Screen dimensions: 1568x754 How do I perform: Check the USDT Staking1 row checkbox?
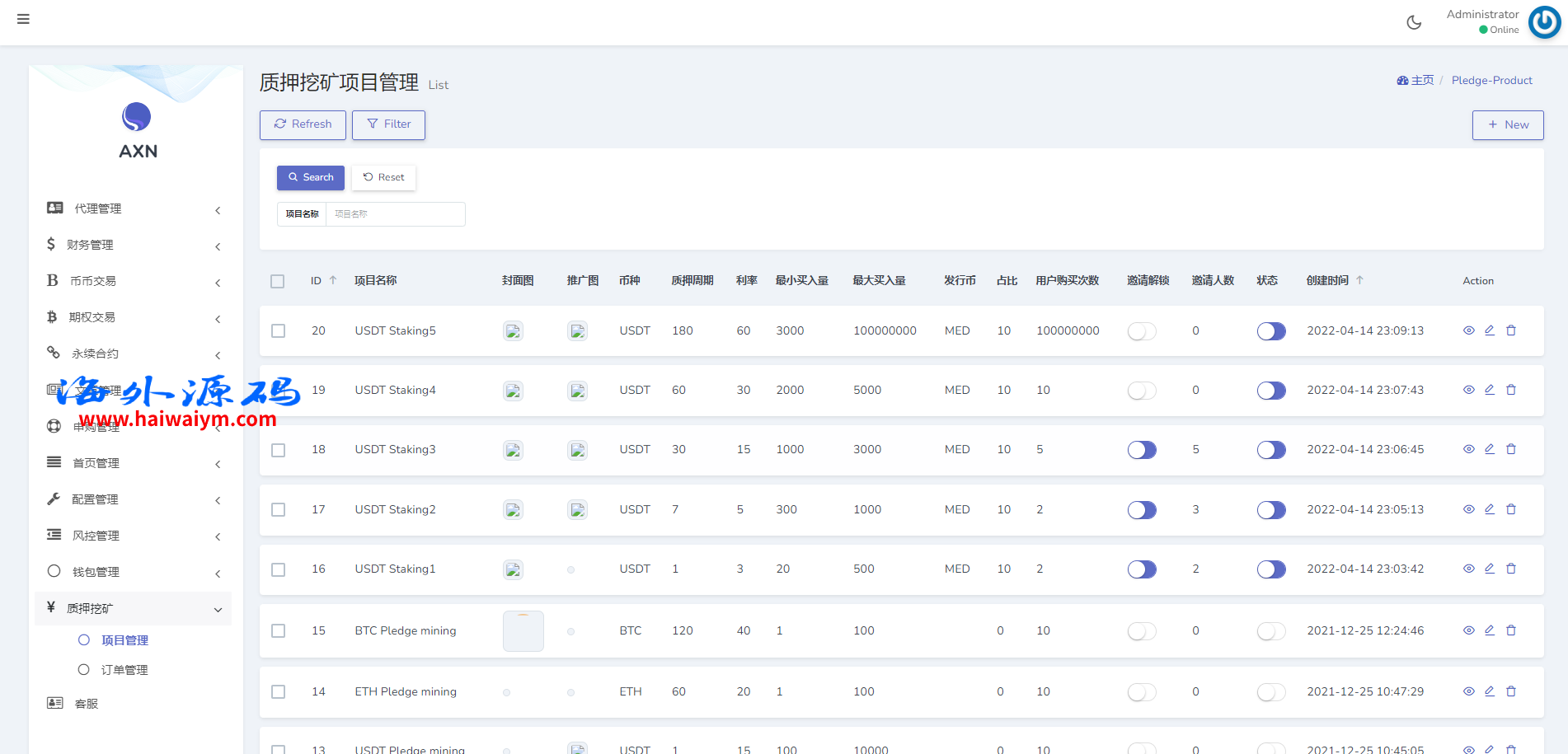pyautogui.click(x=279, y=569)
